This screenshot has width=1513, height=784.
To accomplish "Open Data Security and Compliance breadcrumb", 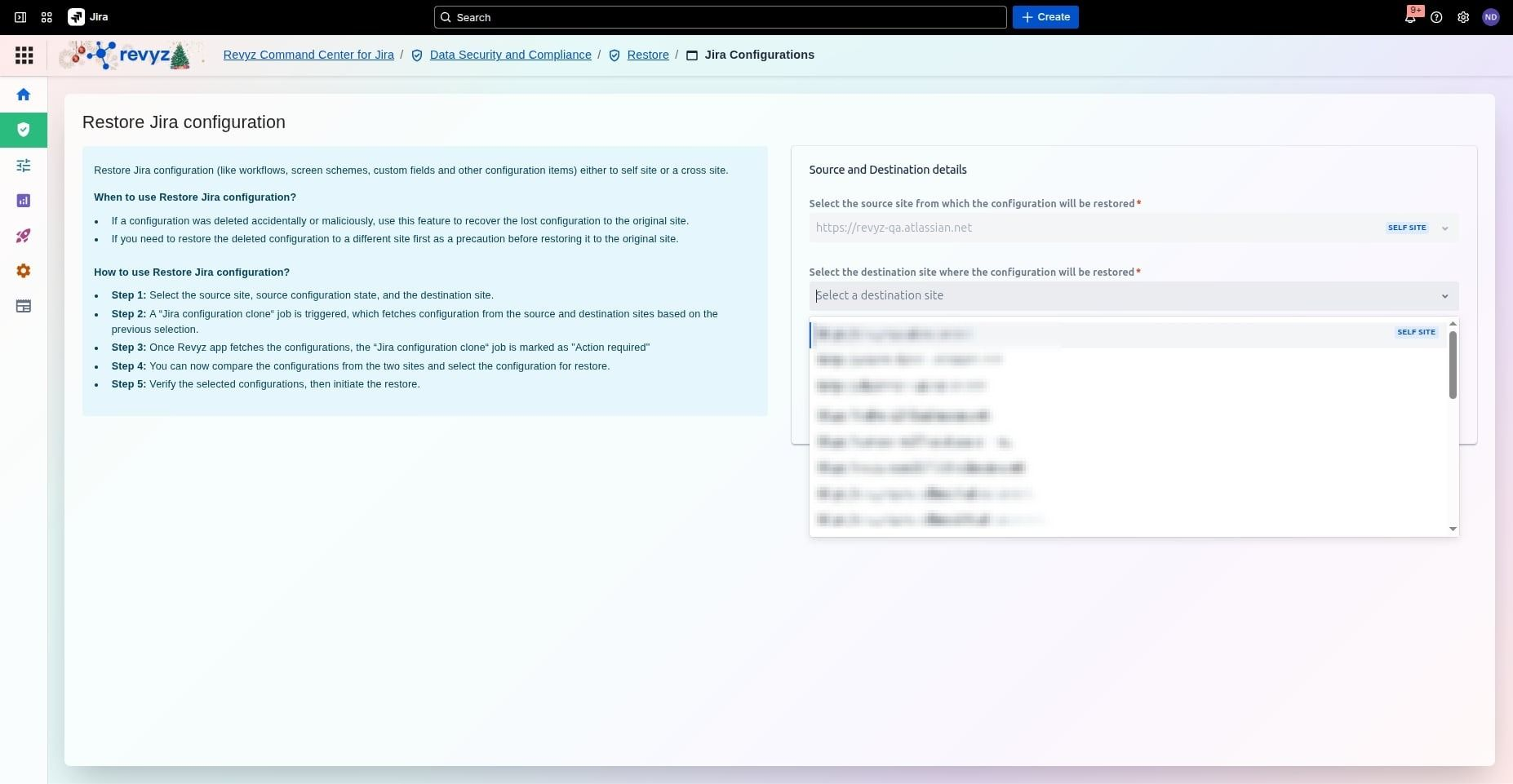I will pos(510,55).
